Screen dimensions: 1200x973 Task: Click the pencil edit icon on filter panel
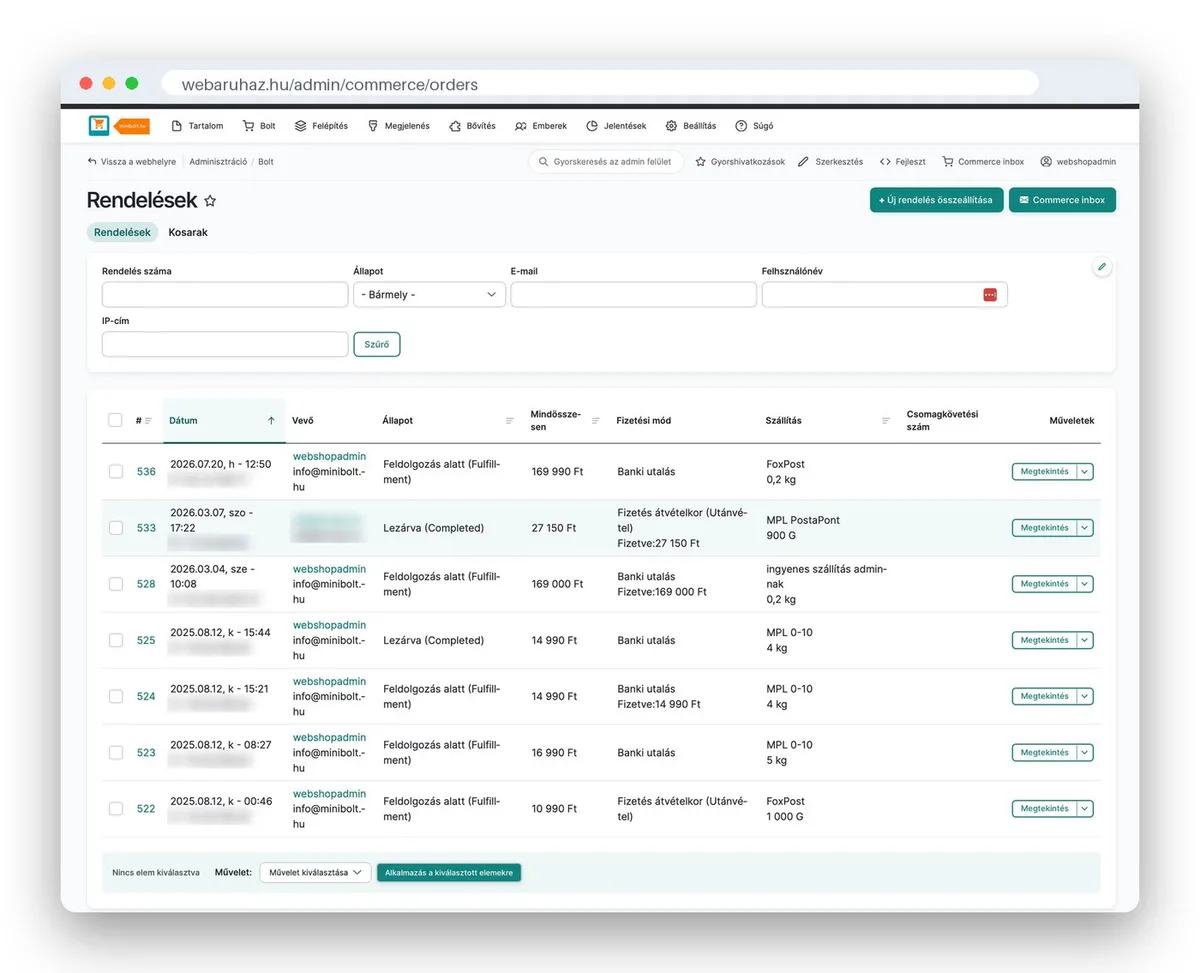tap(1102, 267)
